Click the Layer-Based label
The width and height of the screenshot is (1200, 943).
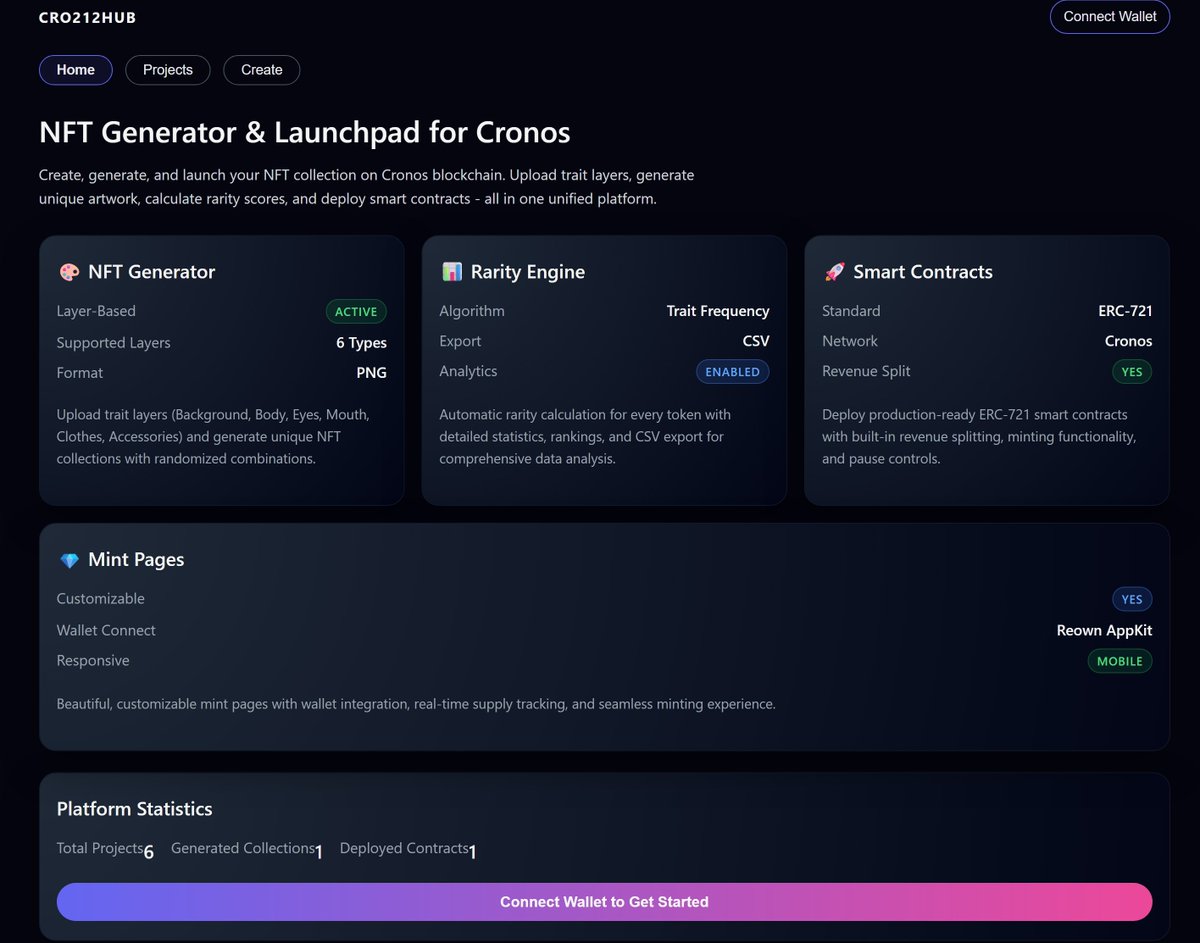pos(96,311)
